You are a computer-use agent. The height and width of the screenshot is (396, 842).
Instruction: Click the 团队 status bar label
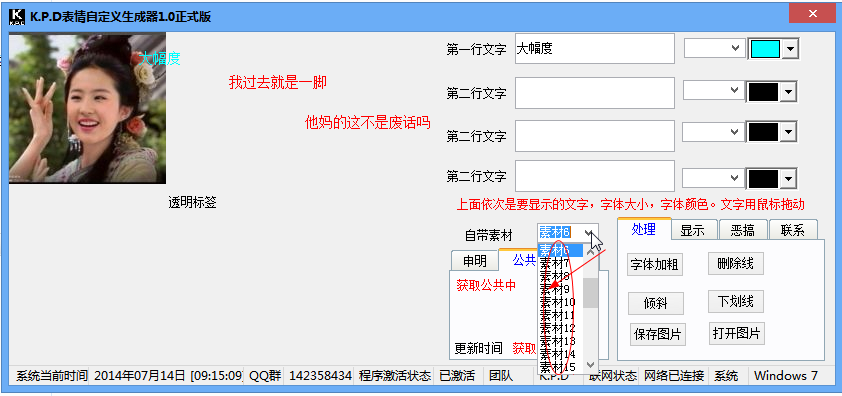pos(500,376)
